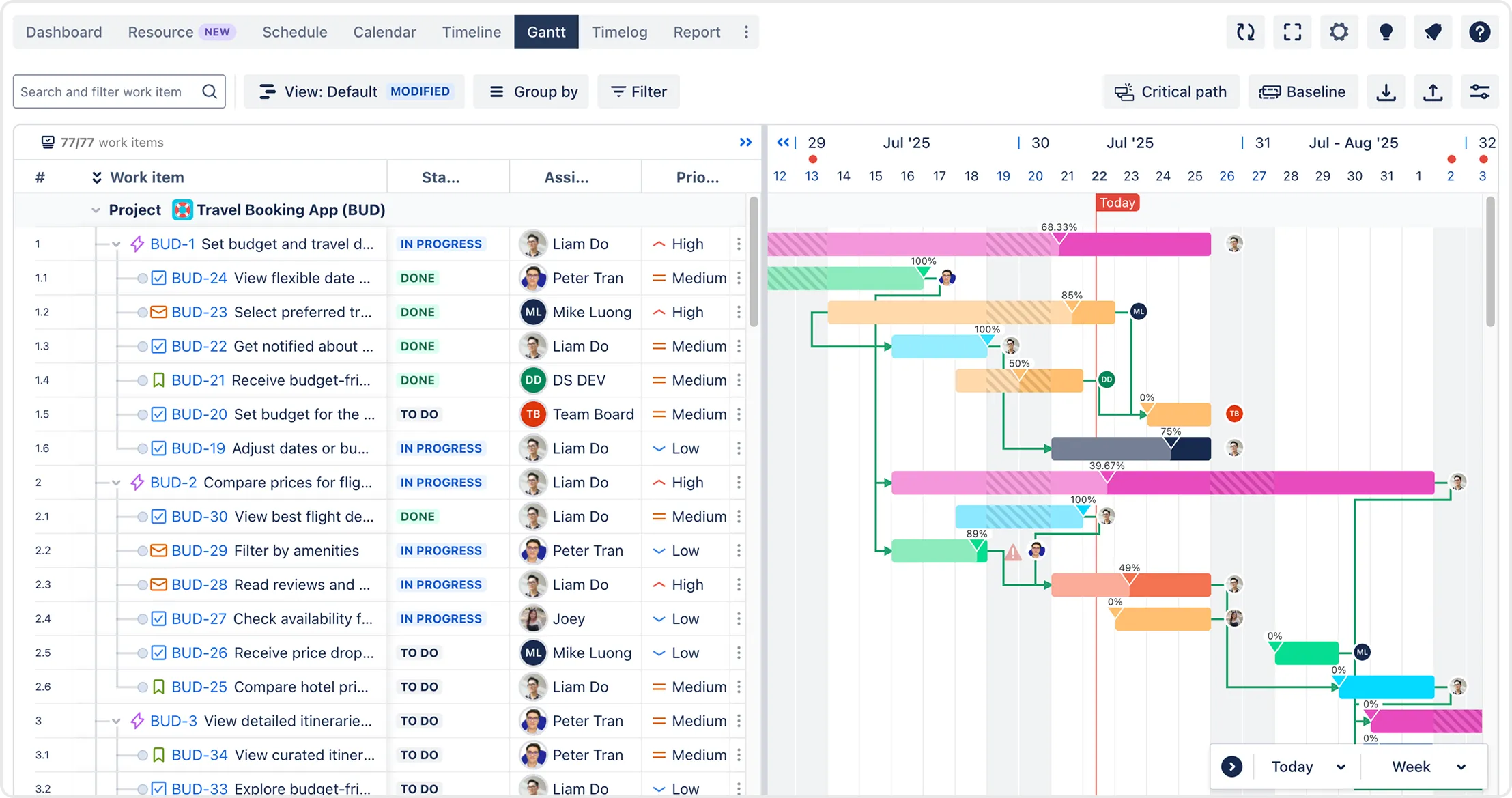Viewport: 1512px width, 798px height.
Task: Collapse the Project Travel Booking App group
Action: click(x=96, y=210)
